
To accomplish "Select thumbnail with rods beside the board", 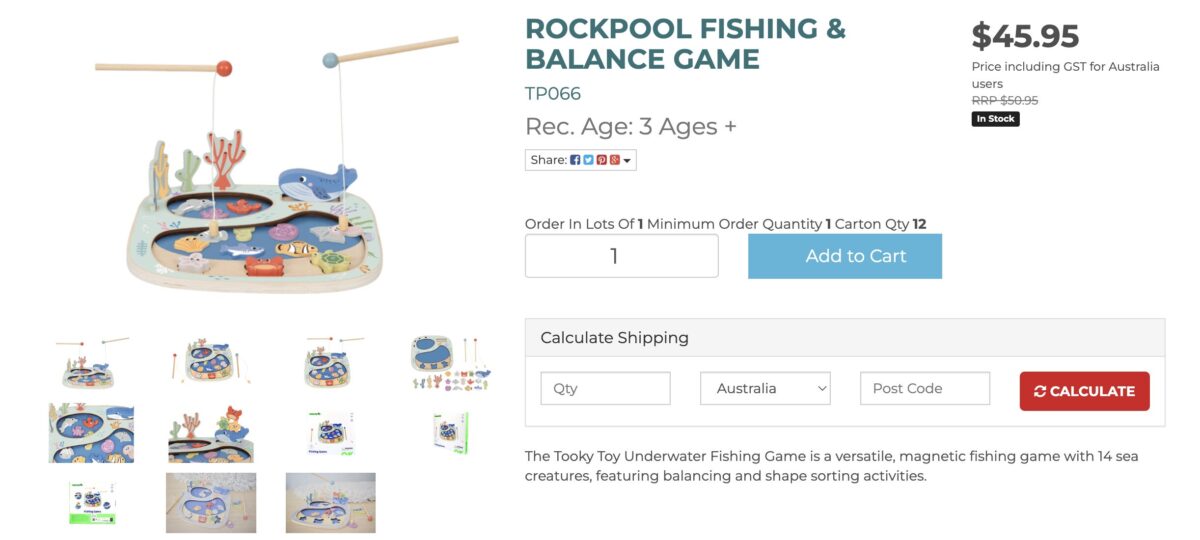I will pyautogui.click(x=210, y=362).
